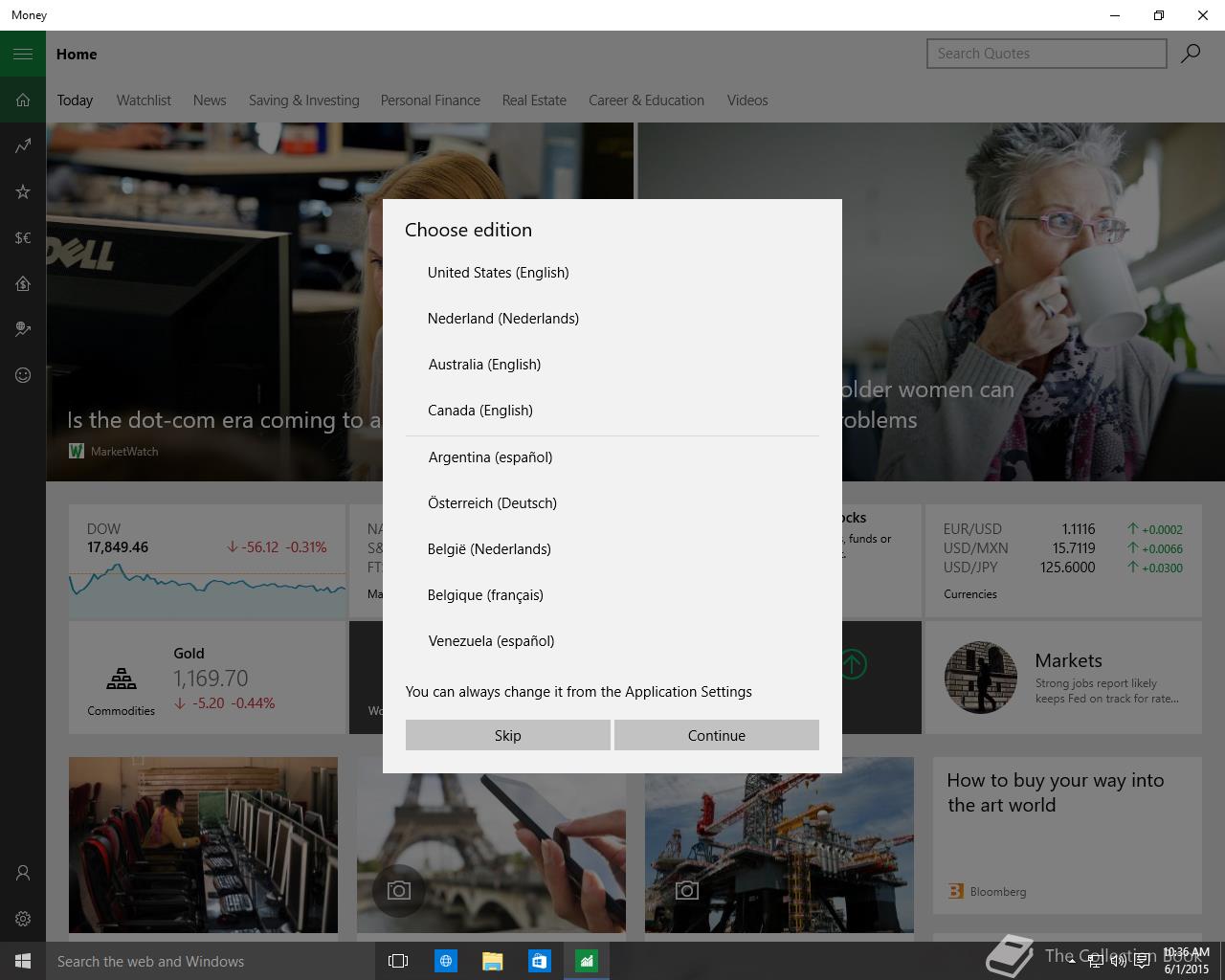1225x980 pixels.
Task: Open File Explorer from taskbar
Action: point(492,961)
